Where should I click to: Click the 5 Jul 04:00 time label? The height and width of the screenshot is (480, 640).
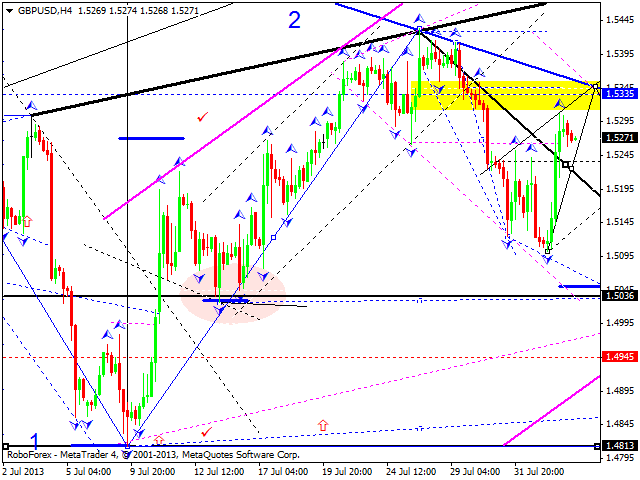coord(88,472)
